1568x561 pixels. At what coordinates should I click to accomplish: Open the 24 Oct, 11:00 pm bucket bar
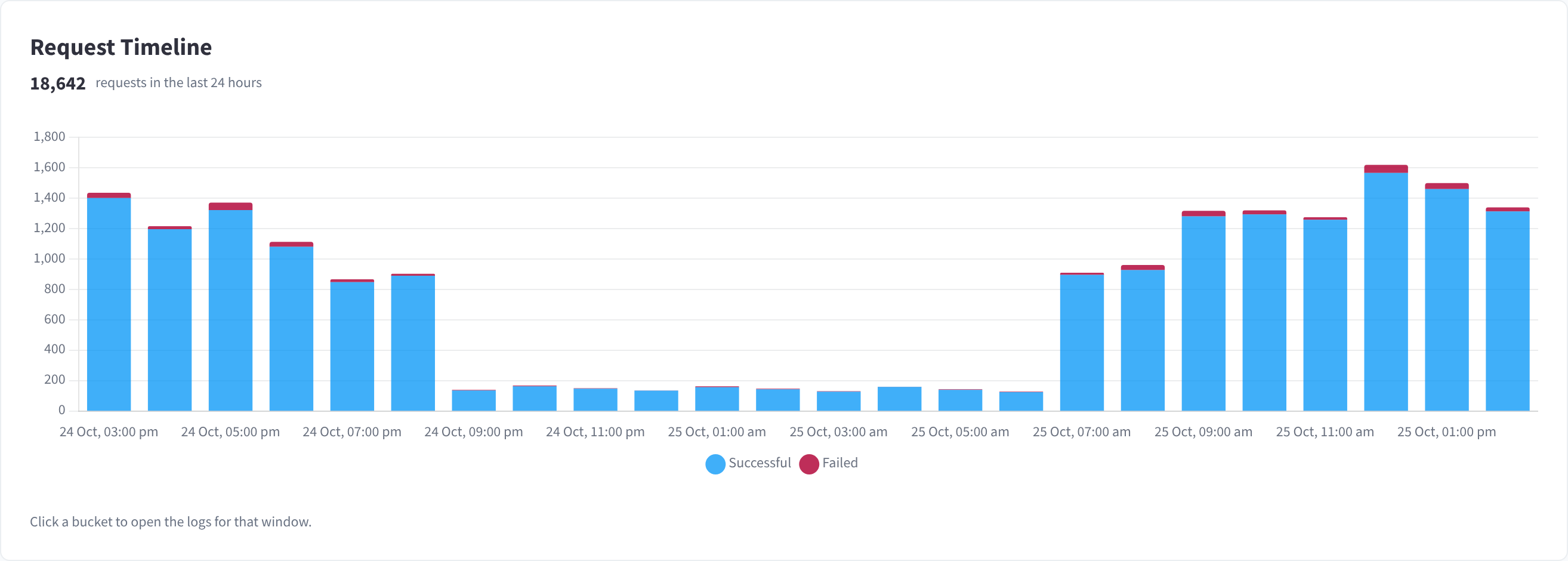(x=595, y=400)
